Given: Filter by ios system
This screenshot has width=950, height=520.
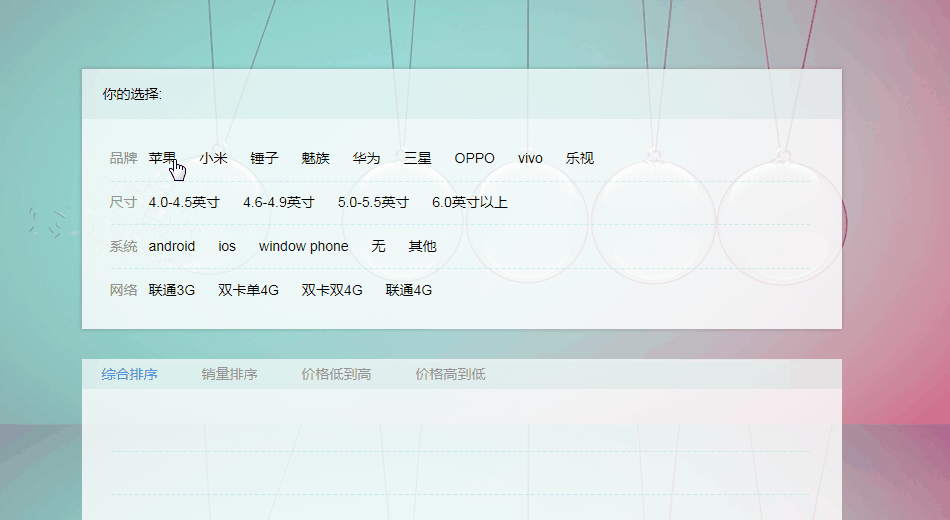Looking at the screenshot, I should pyautogui.click(x=227, y=246).
